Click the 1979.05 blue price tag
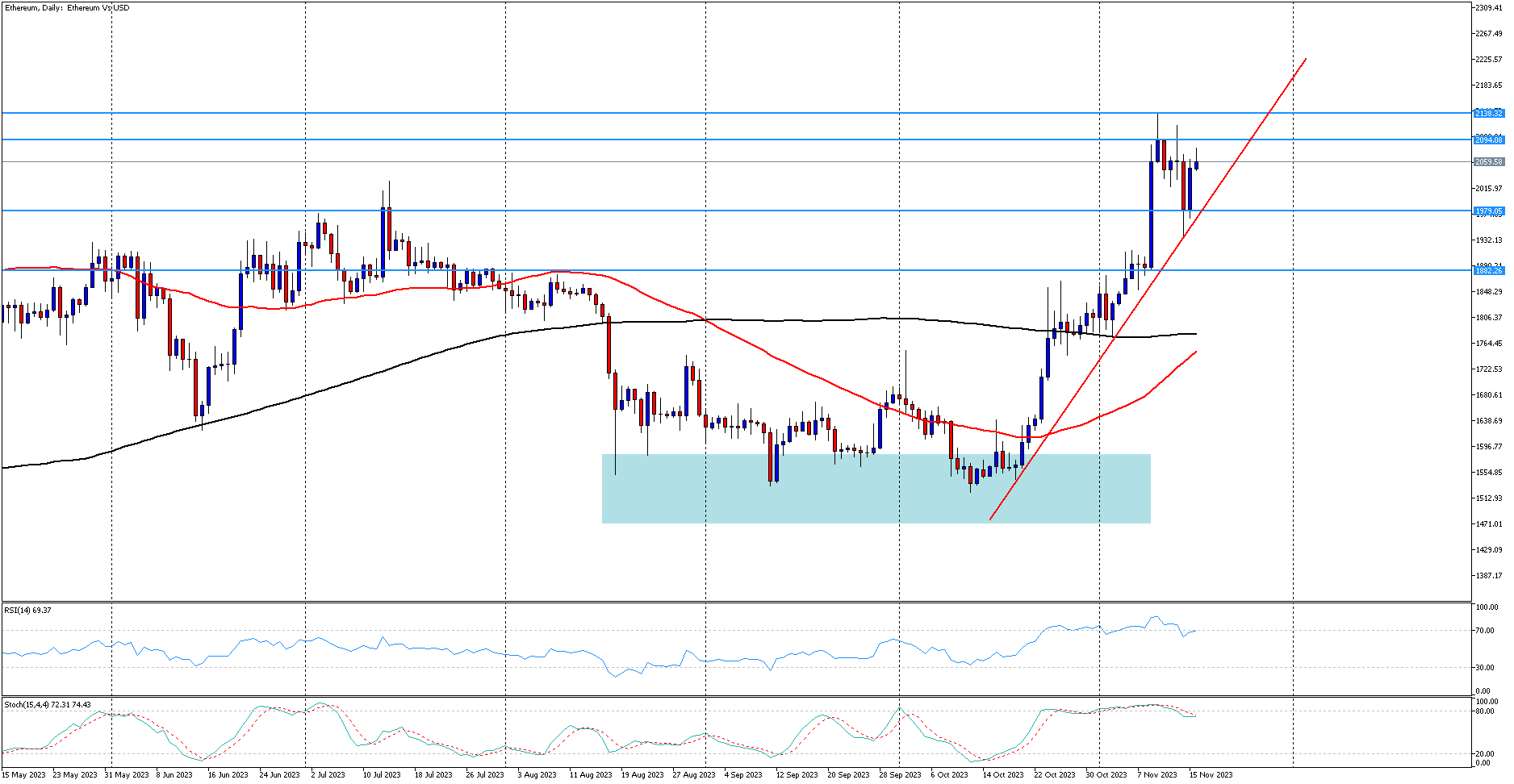The width and height of the screenshot is (1514, 784). pyautogui.click(x=1489, y=211)
